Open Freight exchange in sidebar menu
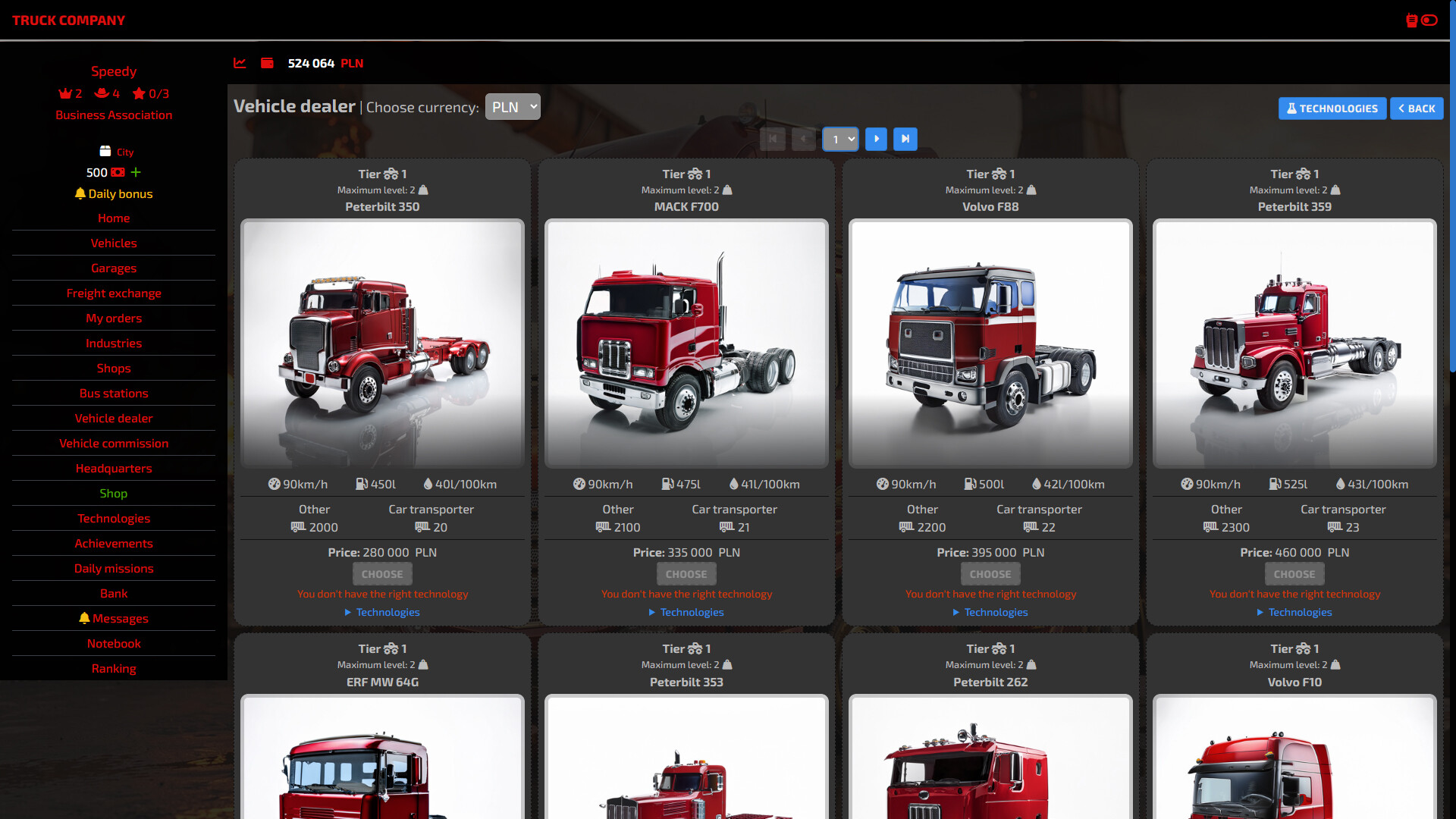1456x819 pixels. pyautogui.click(x=114, y=293)
